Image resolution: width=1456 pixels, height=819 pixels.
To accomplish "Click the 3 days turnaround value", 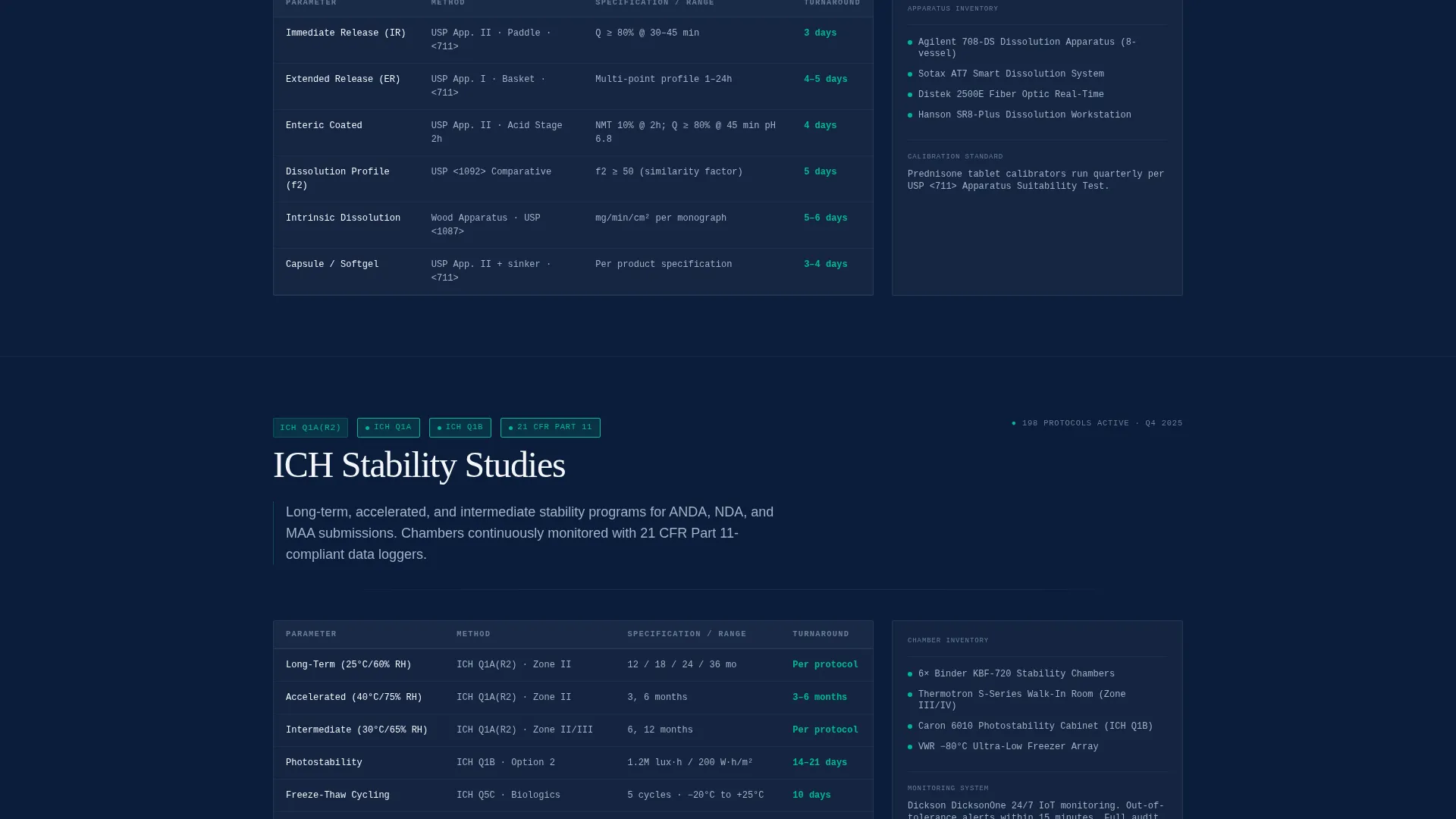I will [x=820, y=33].
